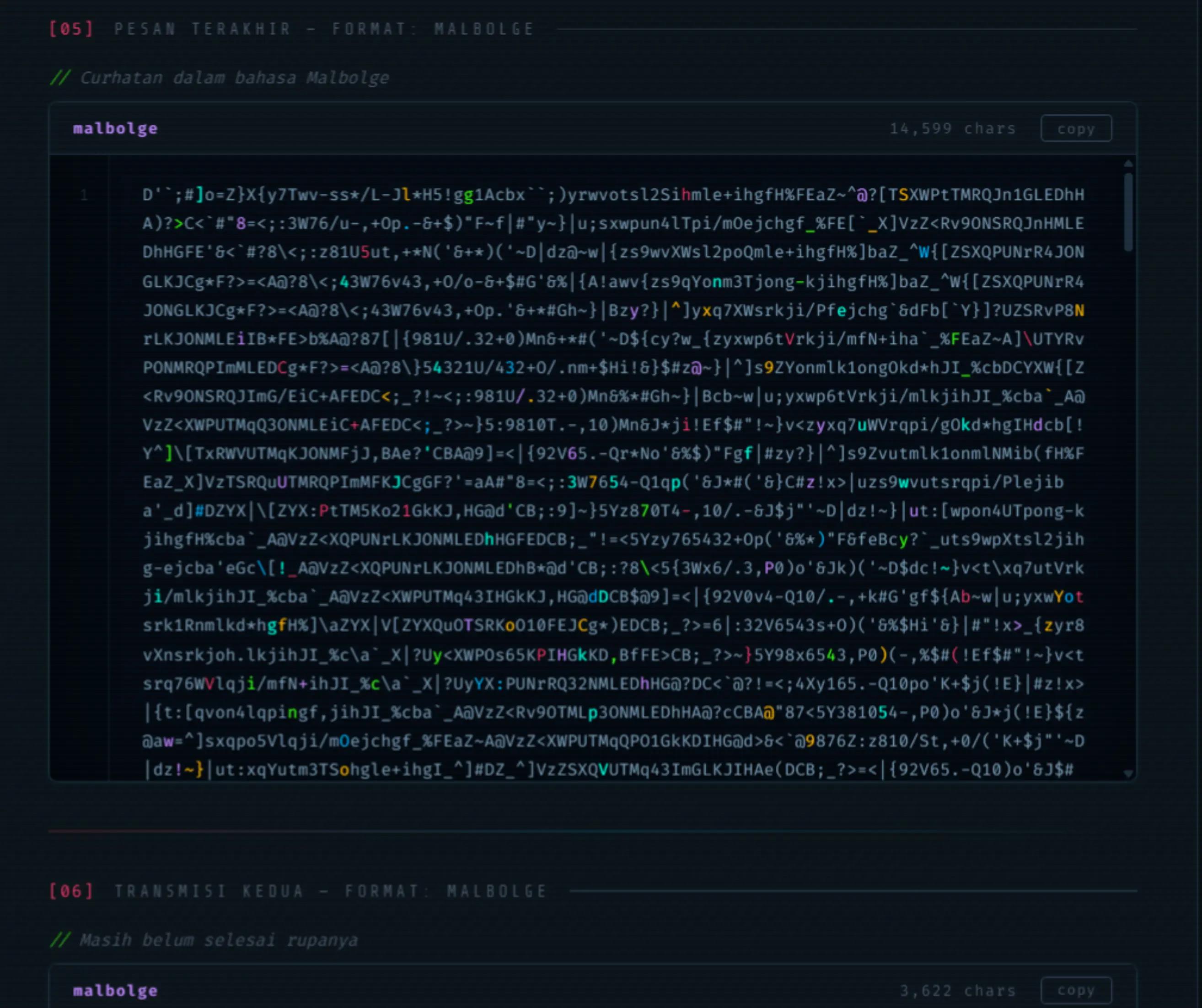1202x1008 pixels.
Task: Click code line starting with Y^]\[TxRWVUTMqKJONMFjJ
Action: coord(614,453)
